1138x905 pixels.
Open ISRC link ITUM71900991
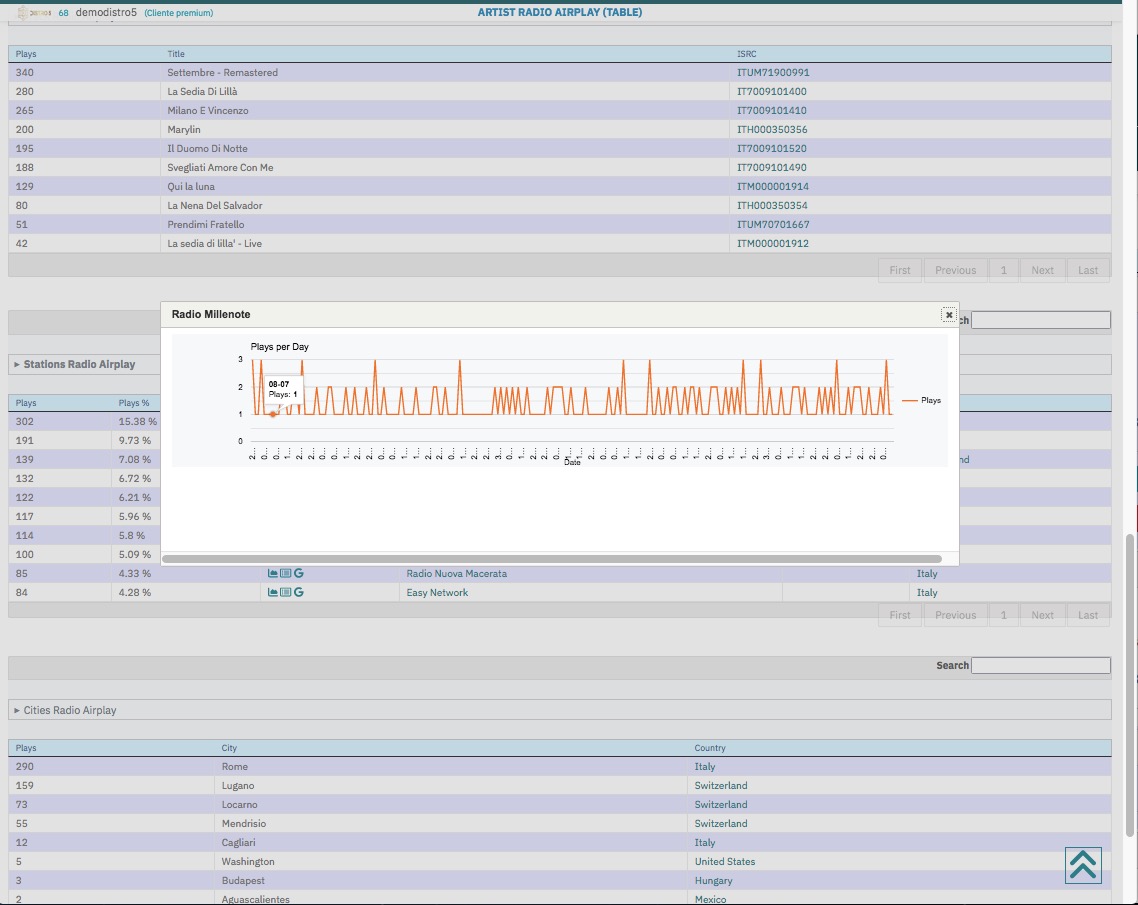(x=773, y=73)
